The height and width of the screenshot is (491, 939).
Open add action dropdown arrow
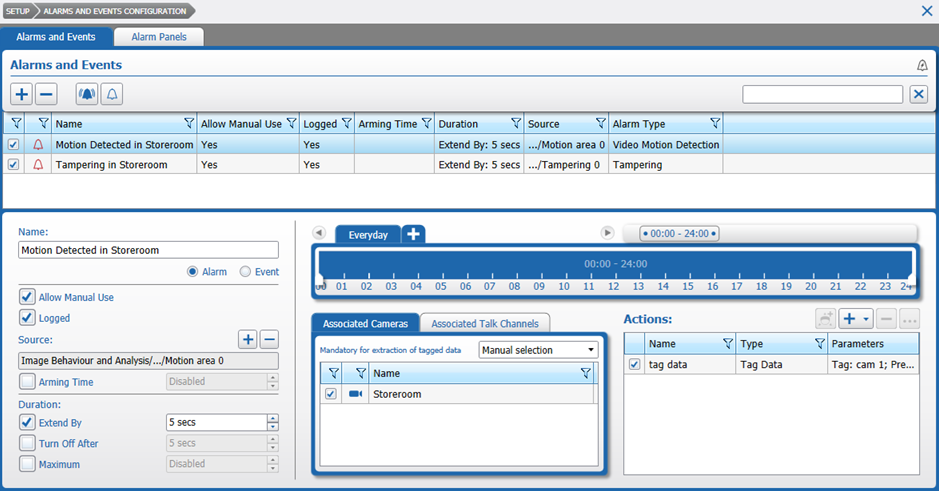866,319
